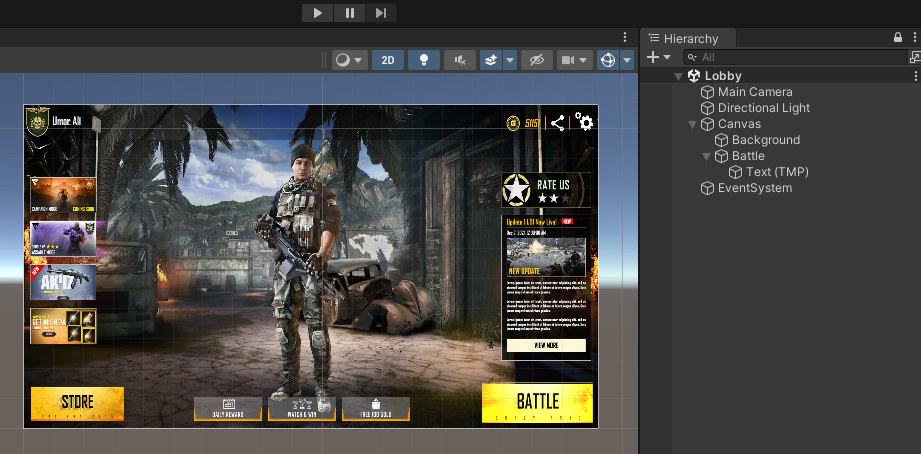Click the Daily Reward button in scene
The height and width of the screenshot is (454, 921).
click(x=228, y=409)
